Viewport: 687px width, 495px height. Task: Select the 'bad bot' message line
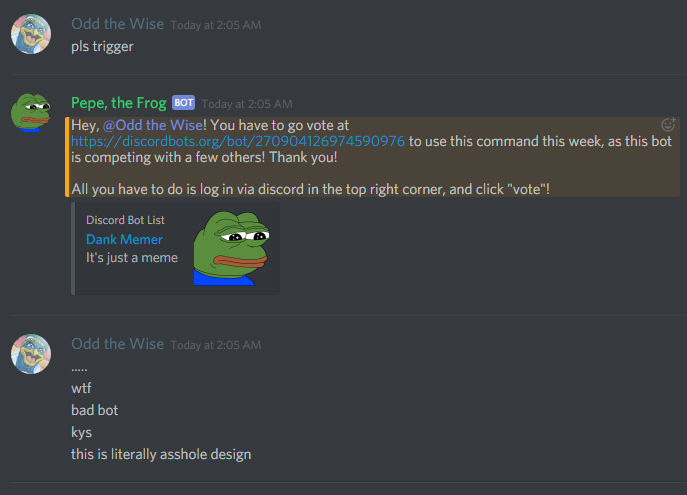tap(95, 410)
